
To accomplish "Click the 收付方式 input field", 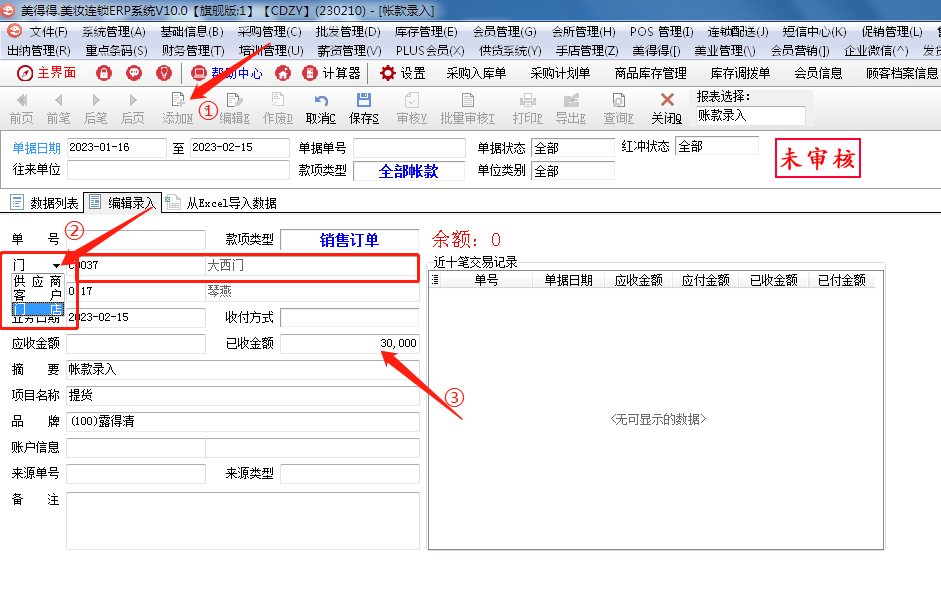I will coord(350,318).
